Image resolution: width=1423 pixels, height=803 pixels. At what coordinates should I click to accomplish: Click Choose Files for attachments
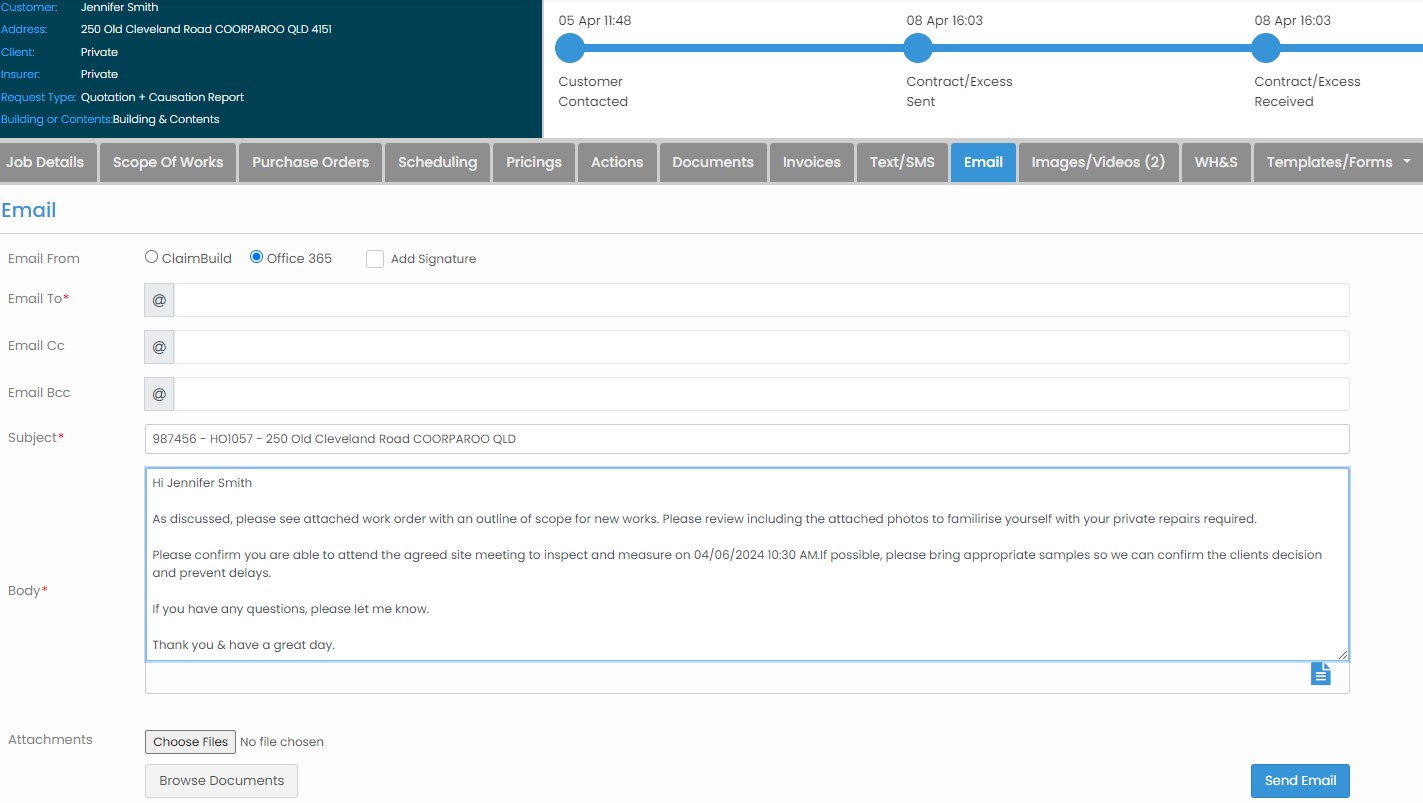pyautogui.click(x=190, y=742)
